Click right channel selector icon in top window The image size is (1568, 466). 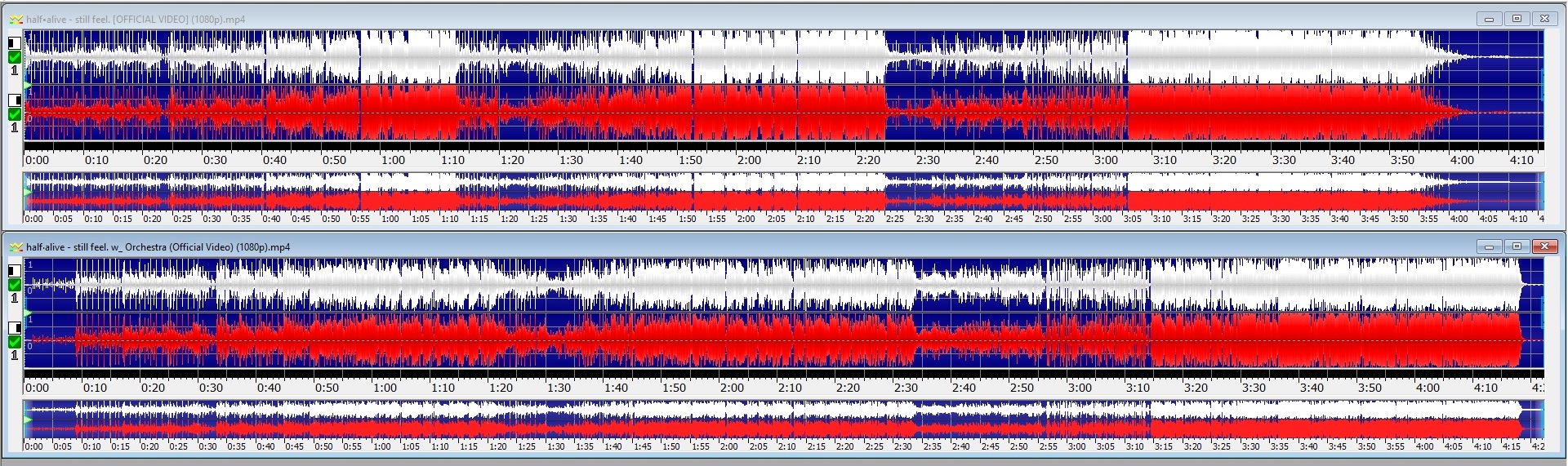[x=14, y=100]
